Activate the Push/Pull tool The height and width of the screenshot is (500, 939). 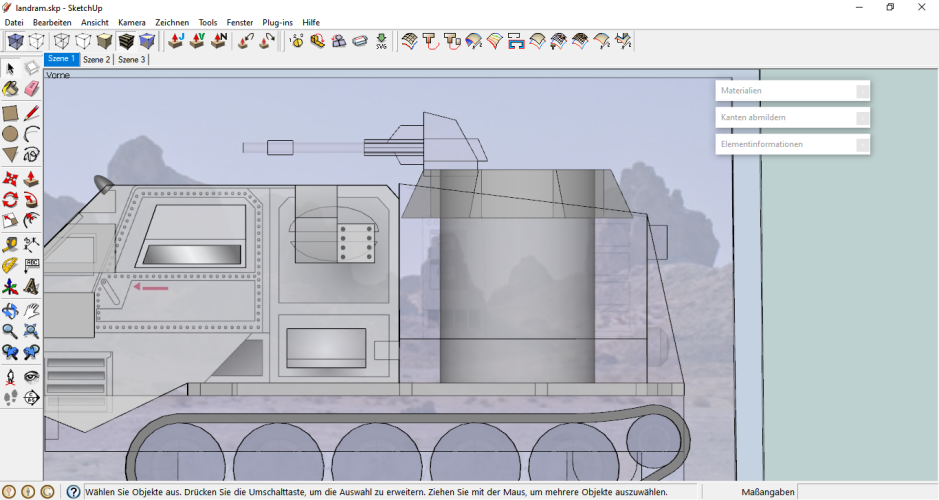(31, 178)
